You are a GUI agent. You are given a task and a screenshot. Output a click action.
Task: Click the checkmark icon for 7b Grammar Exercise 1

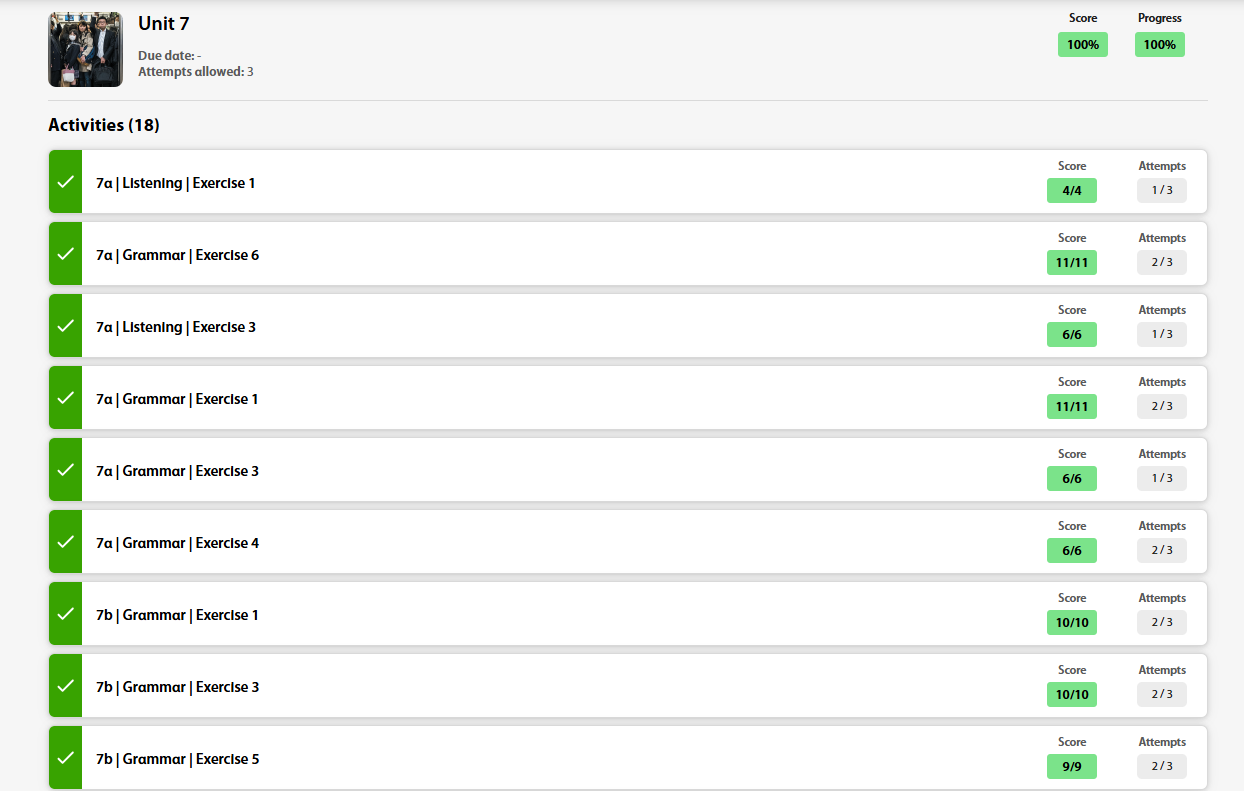[x=65, y=614]
